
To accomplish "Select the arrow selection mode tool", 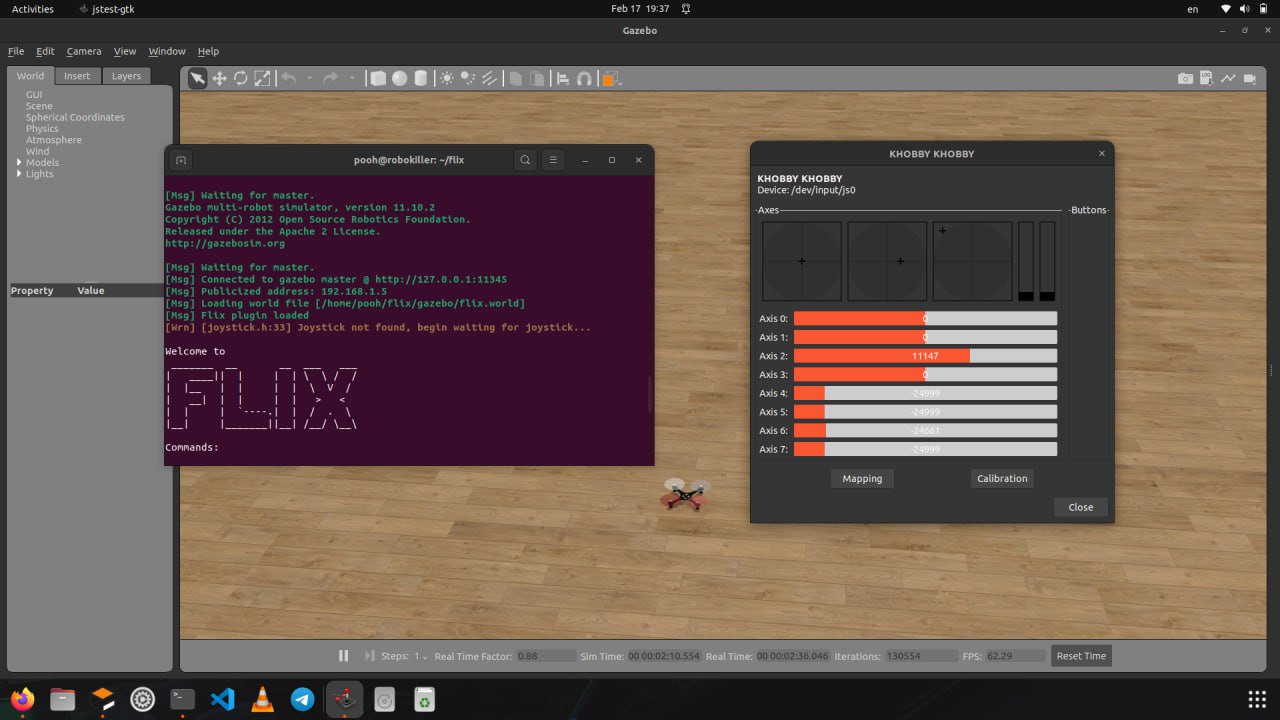I will [198, 78].
